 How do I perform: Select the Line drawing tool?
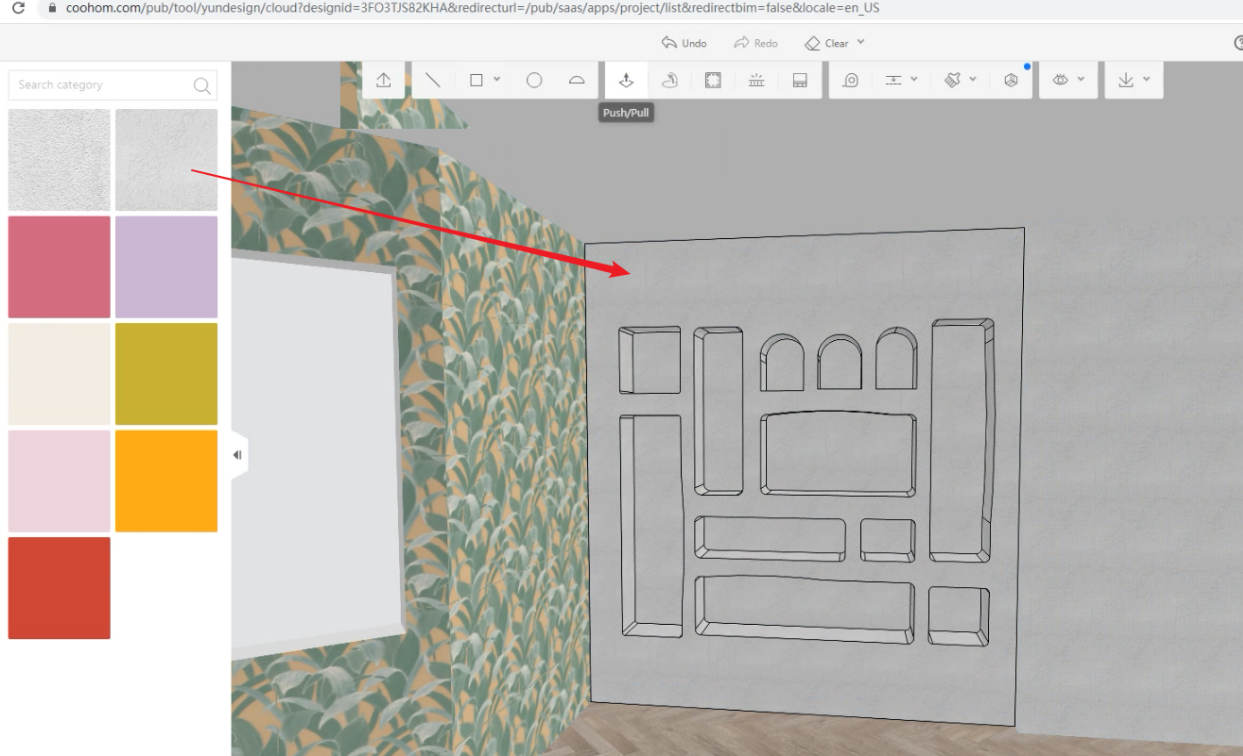(432, 81)
